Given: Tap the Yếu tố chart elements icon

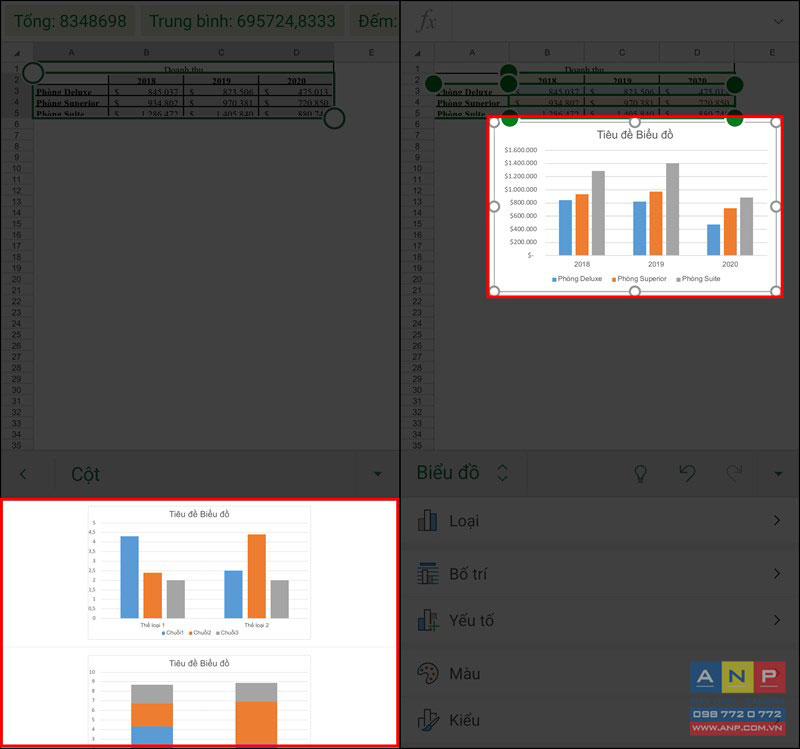Looking at the screenshot, I should coord(428,620).
